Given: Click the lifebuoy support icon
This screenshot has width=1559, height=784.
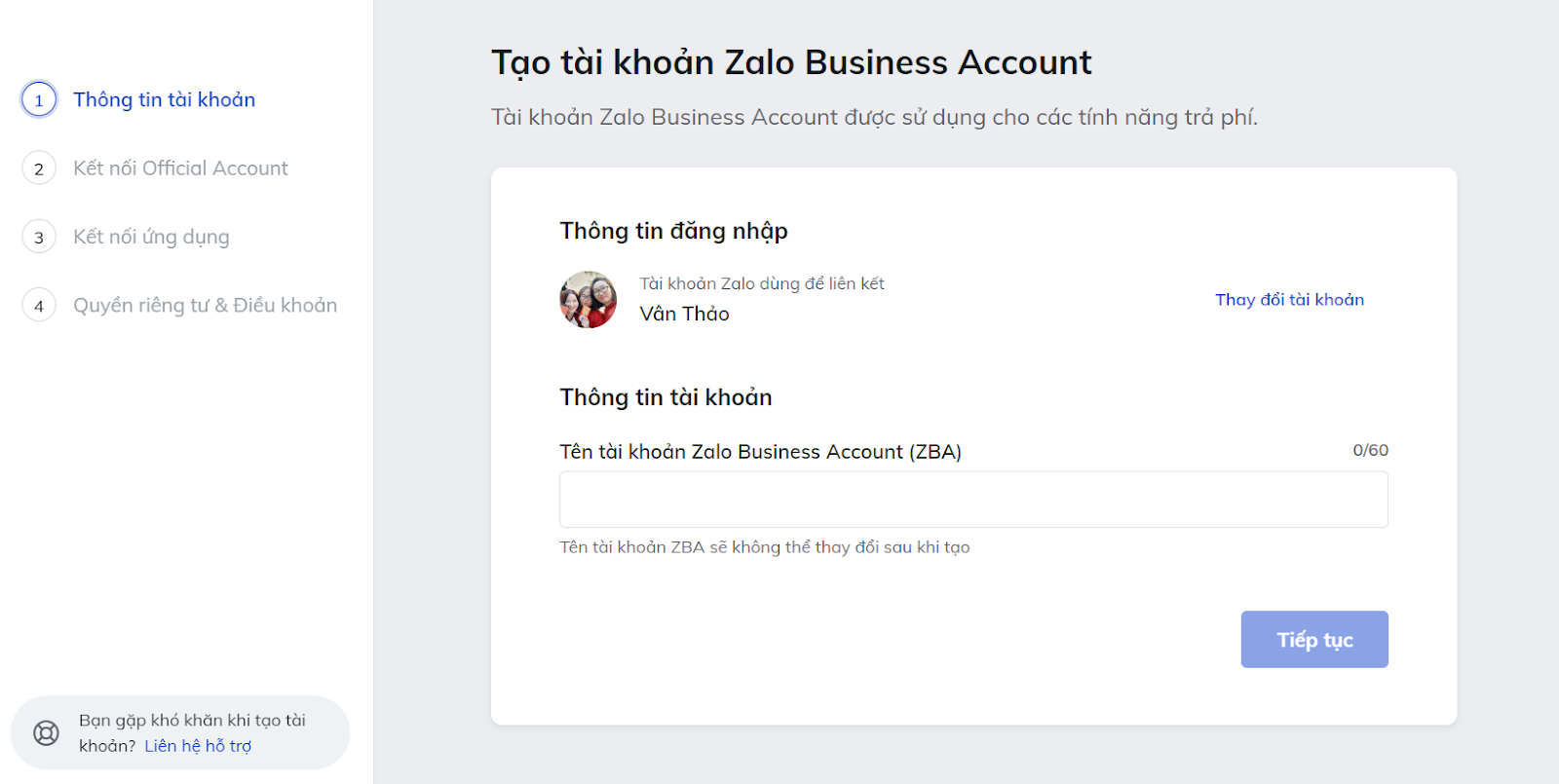Looking at the screenshot, I should tap(46, 733).
